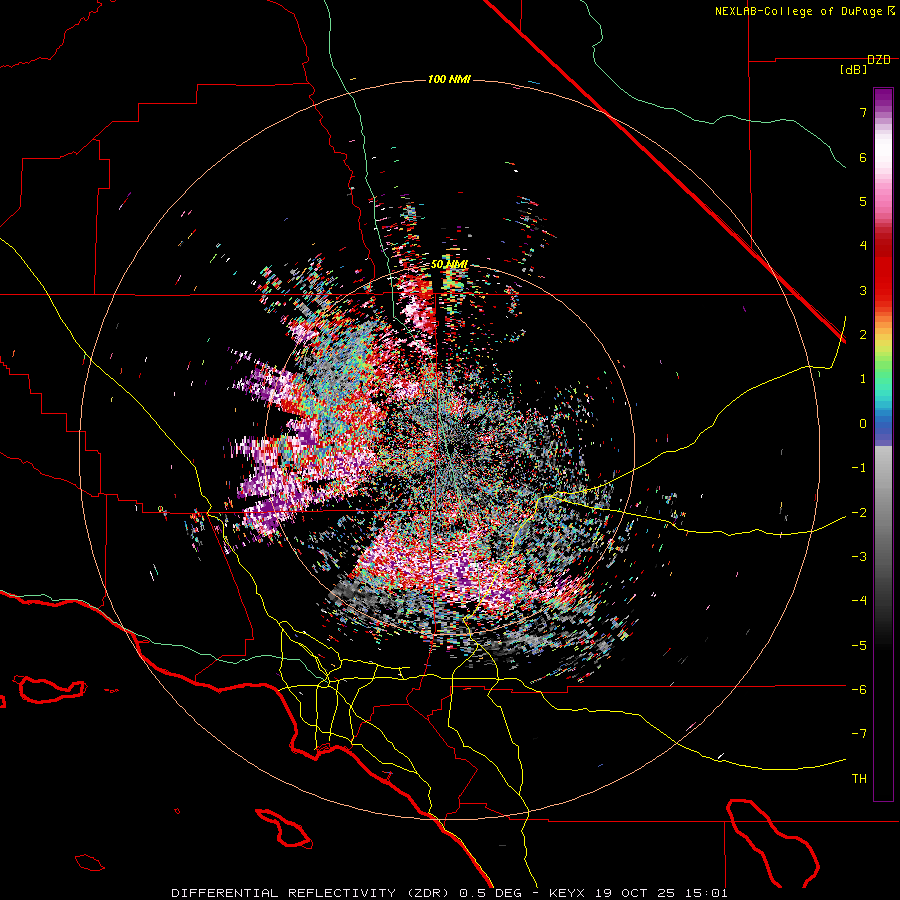Click the DZD product label

click(x=879, y=60)
